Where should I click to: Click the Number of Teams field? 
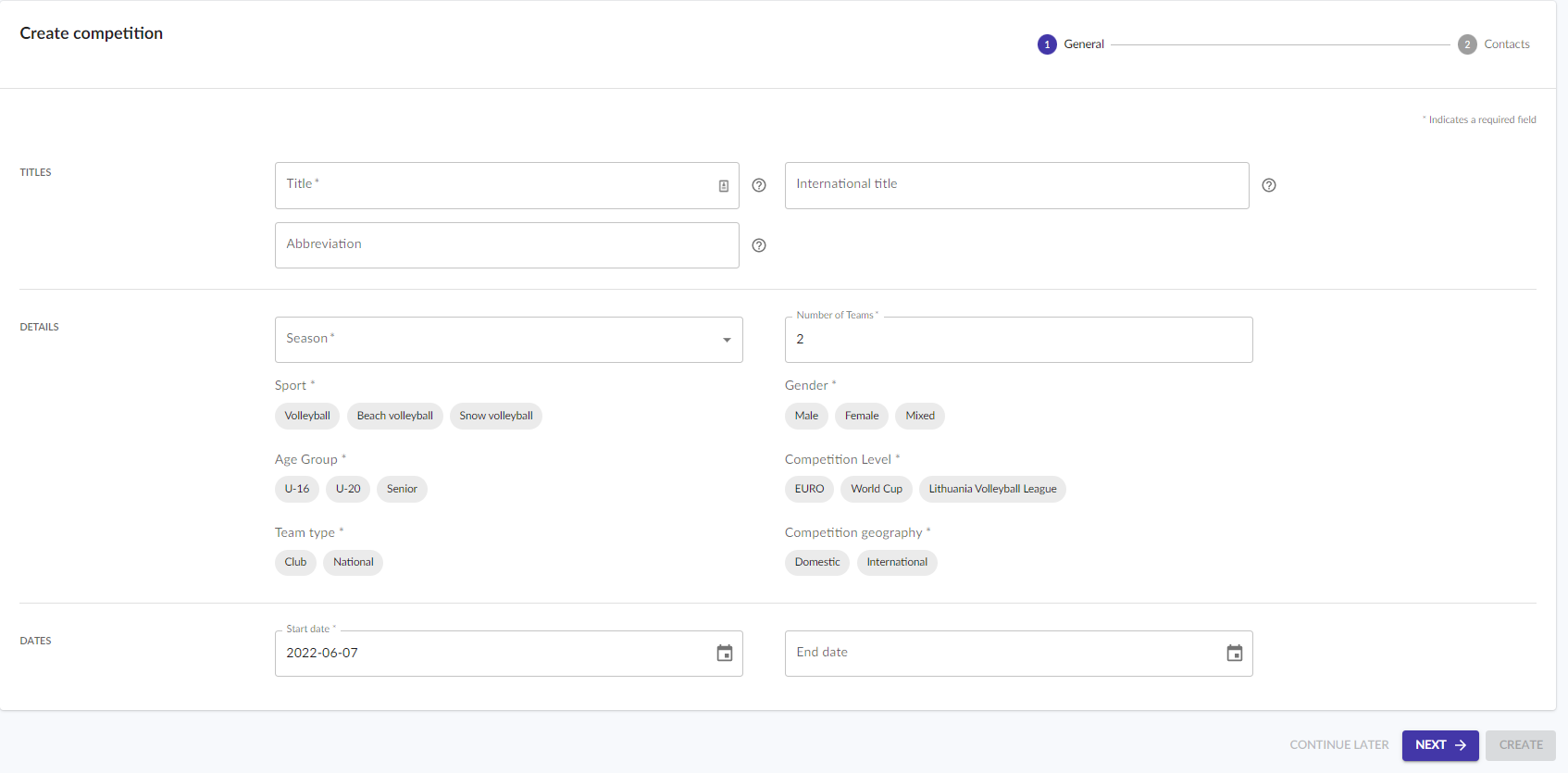(x=1019, y=340)
